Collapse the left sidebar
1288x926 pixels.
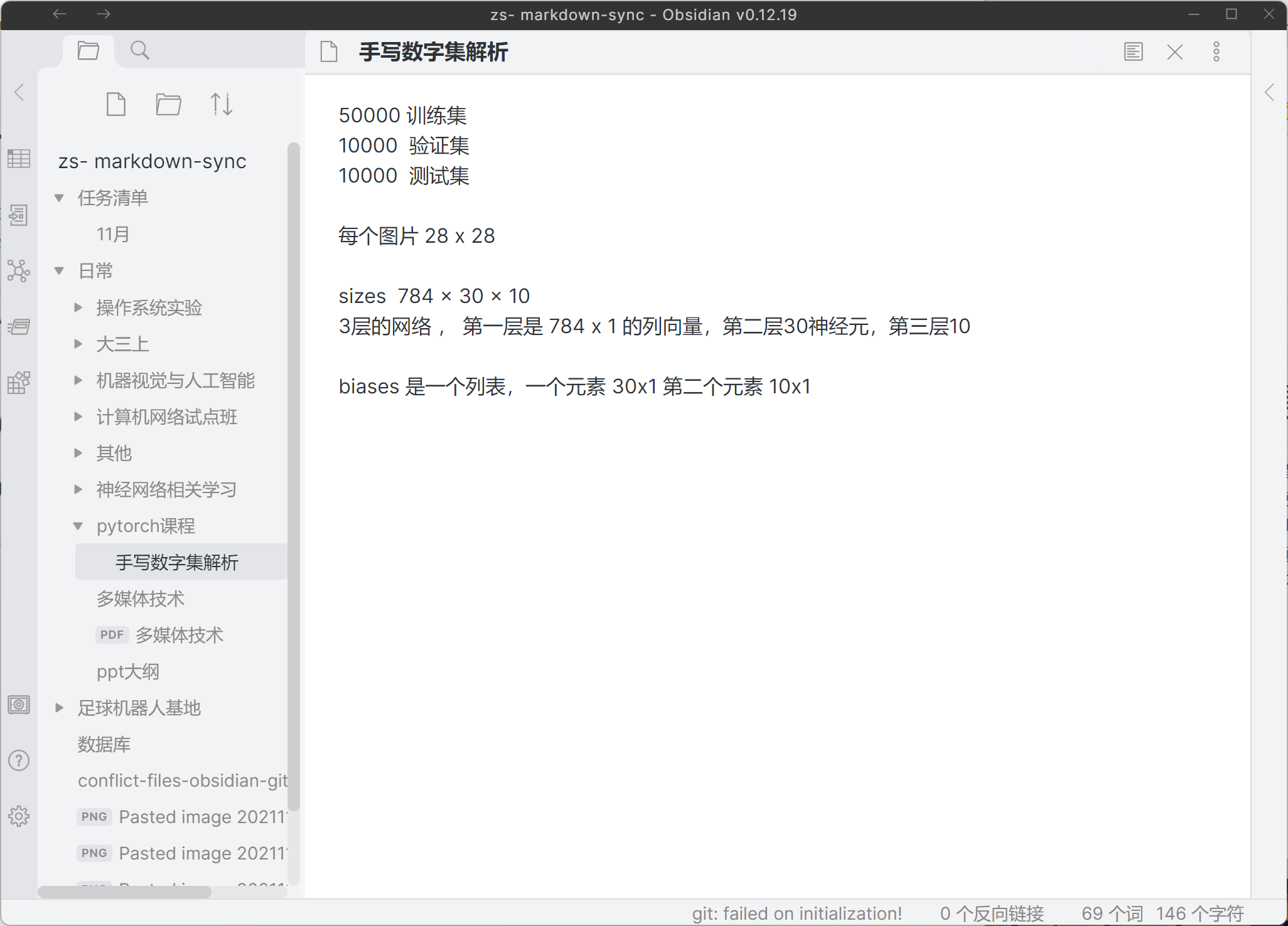19,92
